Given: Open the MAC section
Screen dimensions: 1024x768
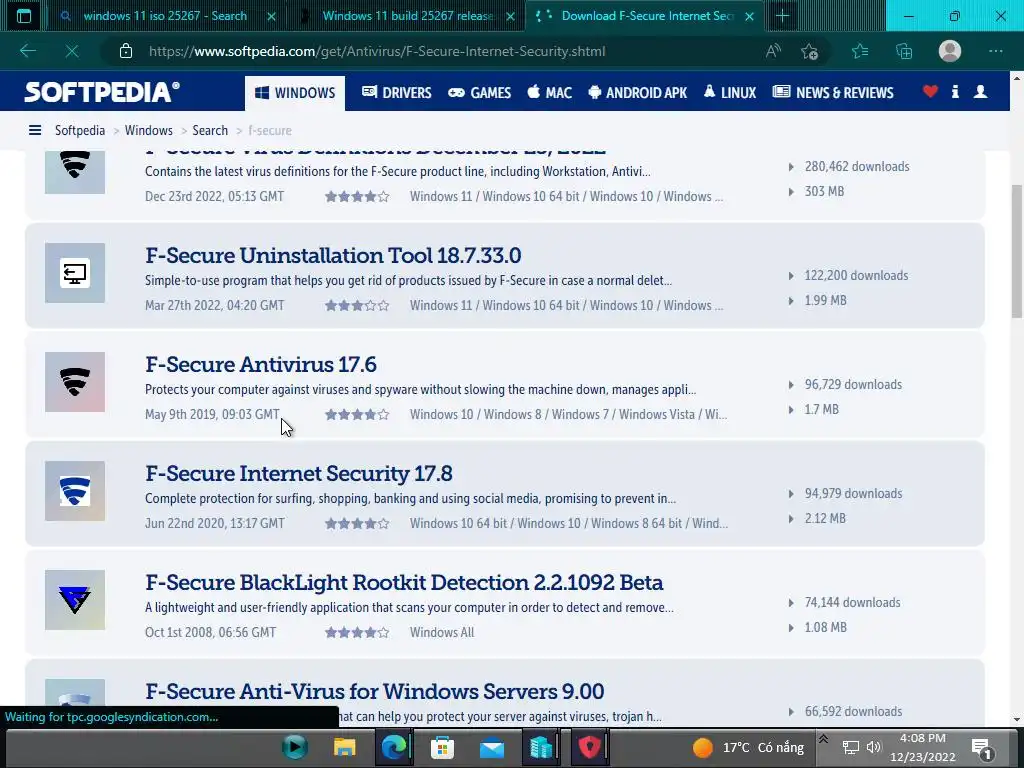Looking at the screenshot, I should coord(550,93).
